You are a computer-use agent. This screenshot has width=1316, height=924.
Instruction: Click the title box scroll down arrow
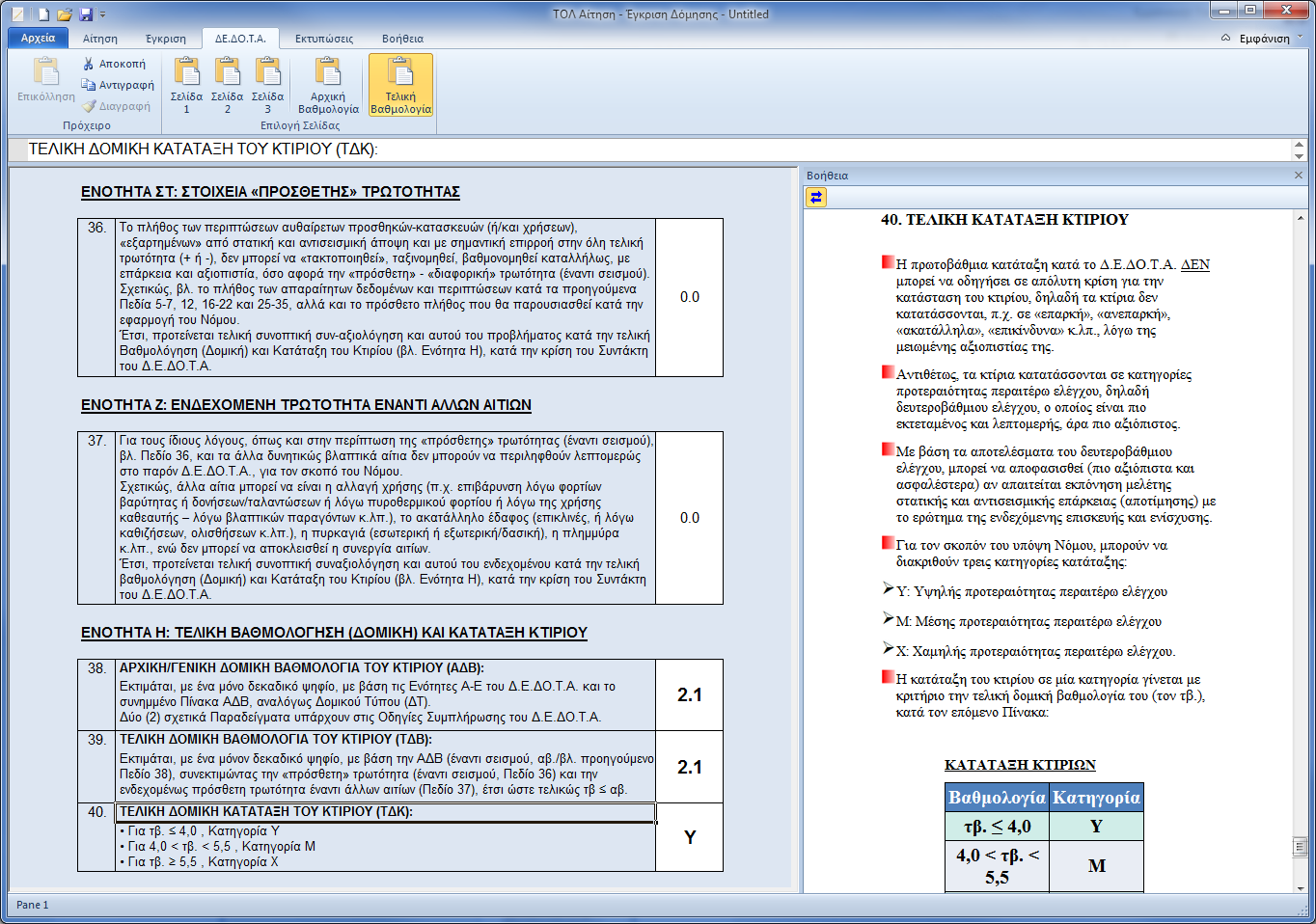(x=1299, y=155)
